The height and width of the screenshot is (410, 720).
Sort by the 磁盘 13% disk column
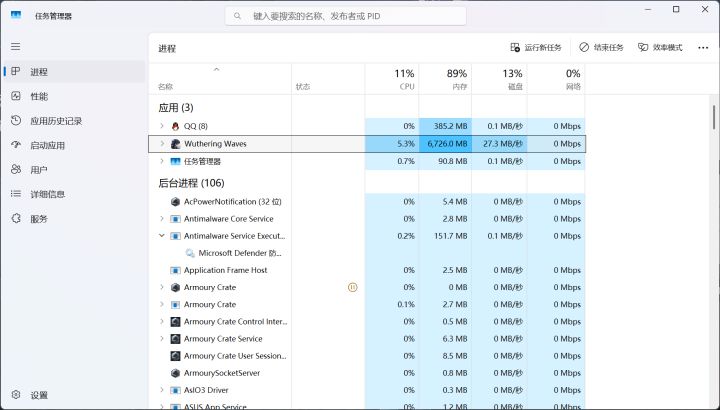point(500,79)
